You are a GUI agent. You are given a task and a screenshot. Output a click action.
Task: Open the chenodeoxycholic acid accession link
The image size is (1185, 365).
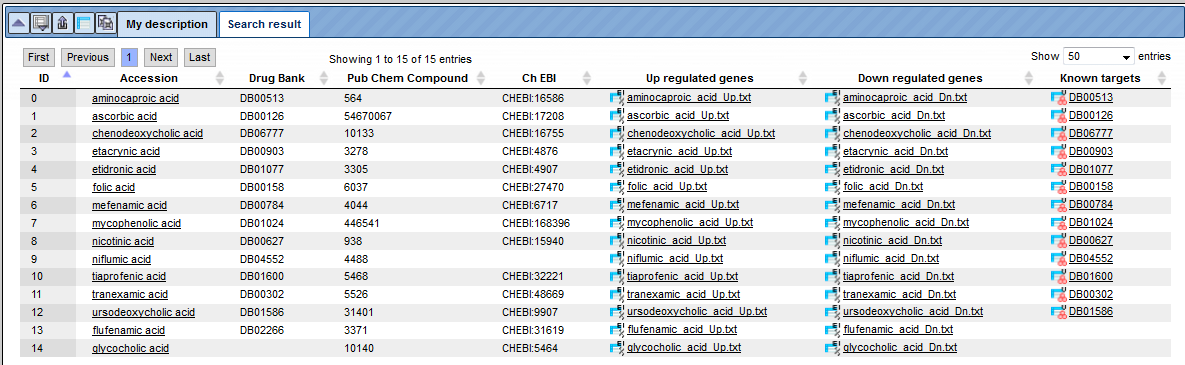[x=147, y=134]
